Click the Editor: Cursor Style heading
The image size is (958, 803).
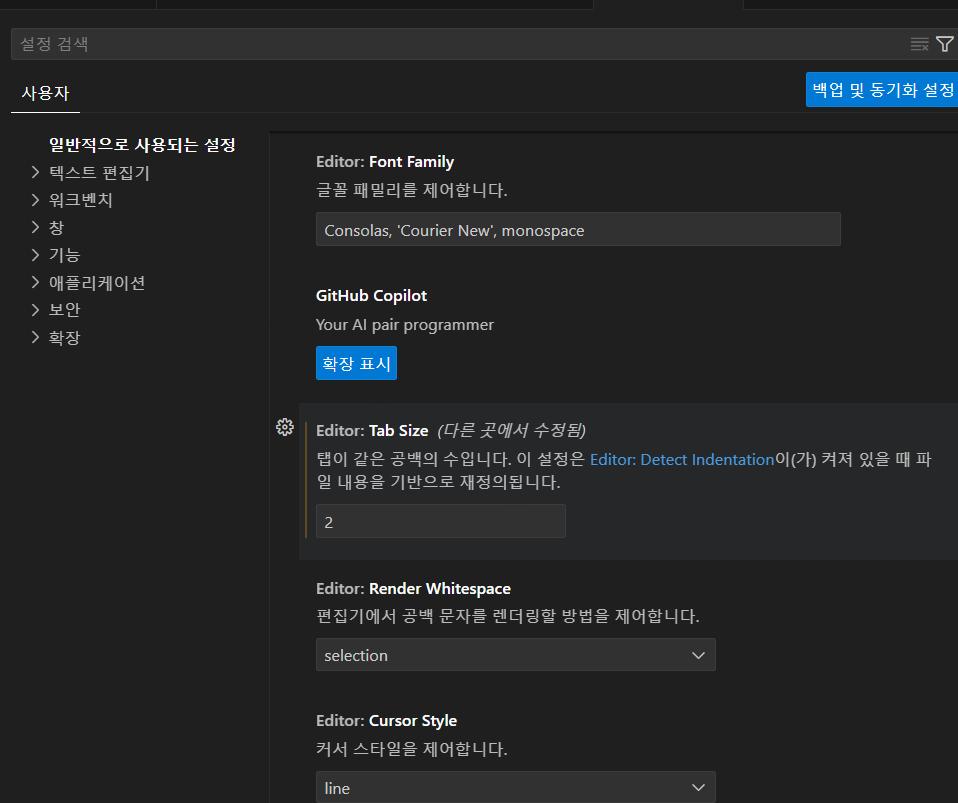point(386,721)
